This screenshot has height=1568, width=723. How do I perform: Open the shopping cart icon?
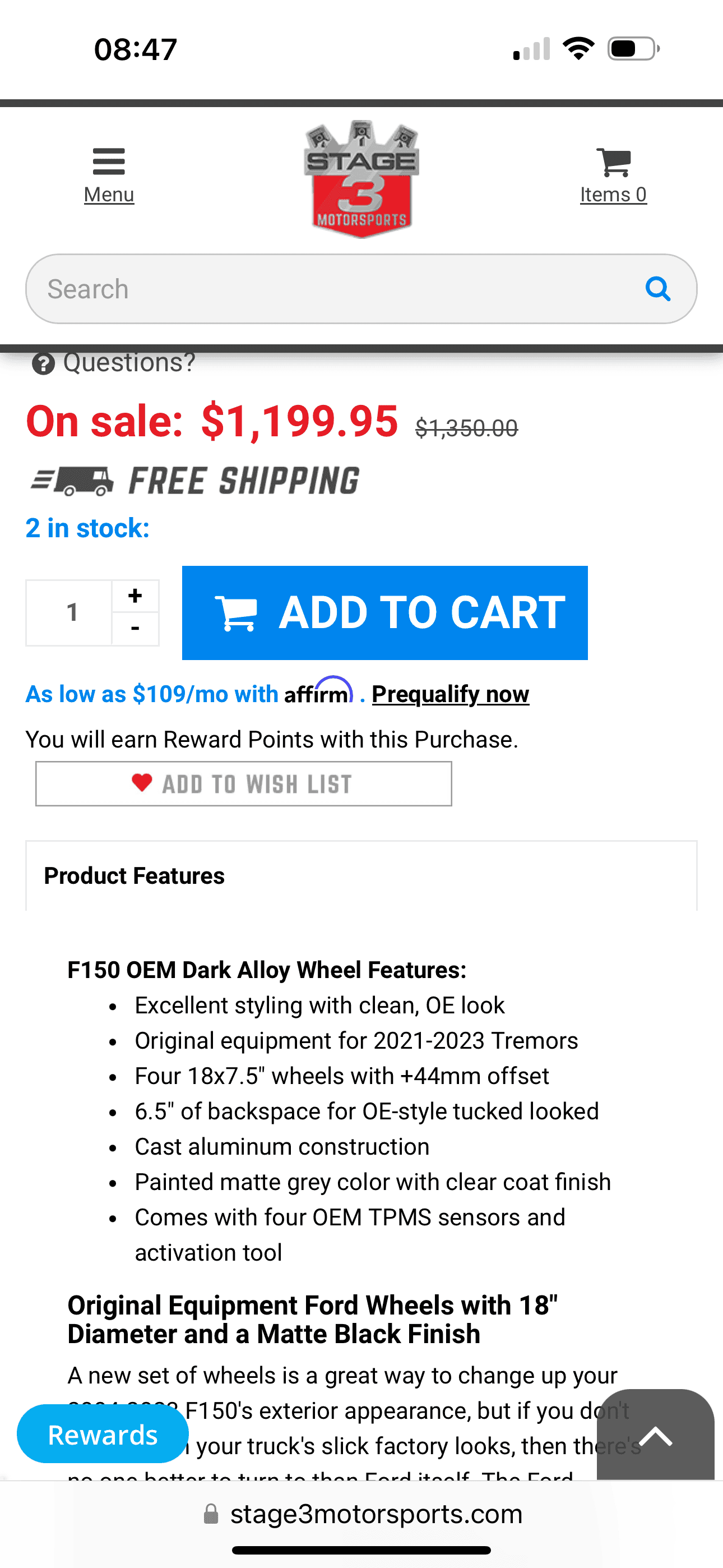point(614,162)
